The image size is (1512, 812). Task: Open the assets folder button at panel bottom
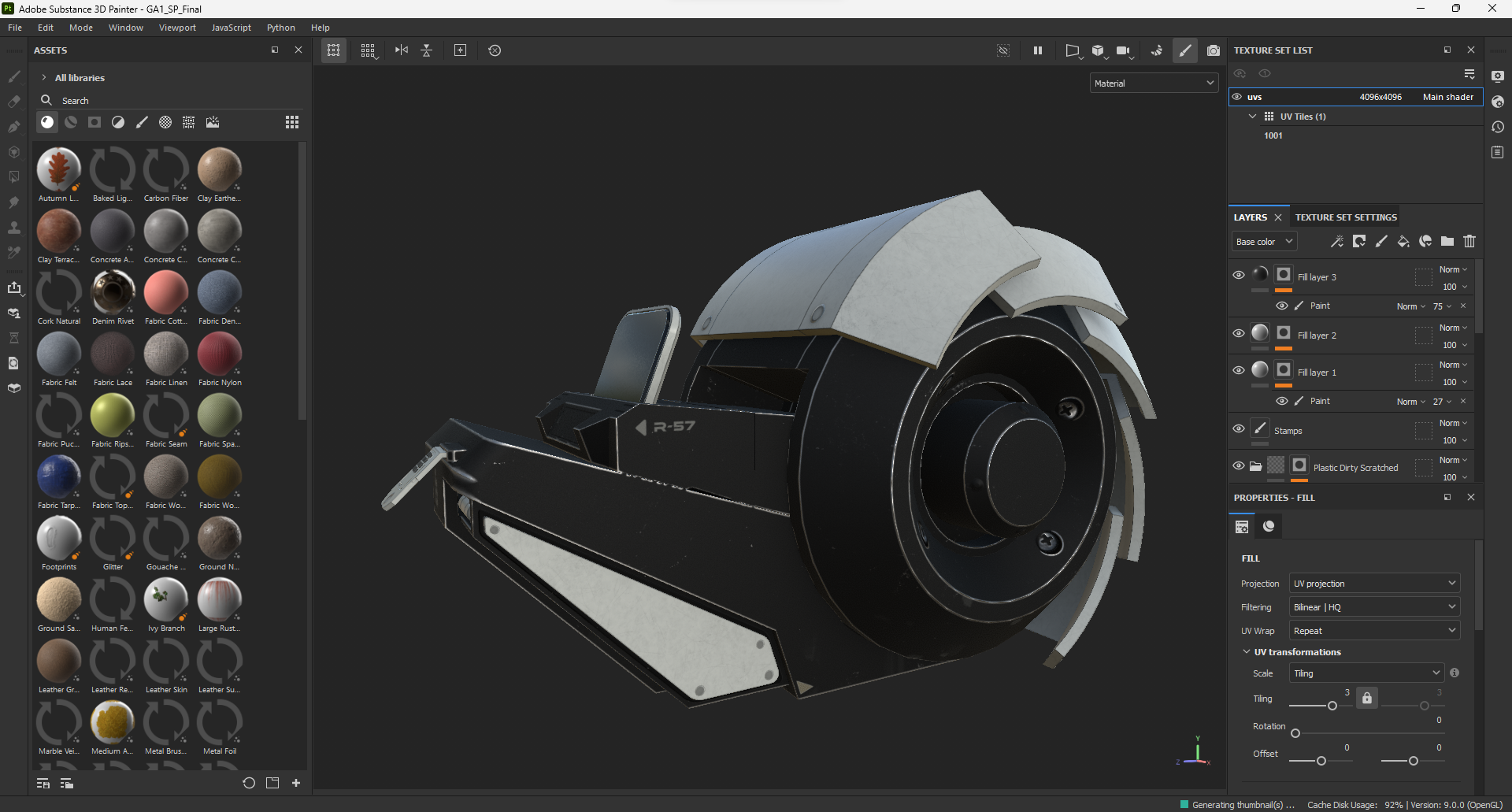pos(272,783)
